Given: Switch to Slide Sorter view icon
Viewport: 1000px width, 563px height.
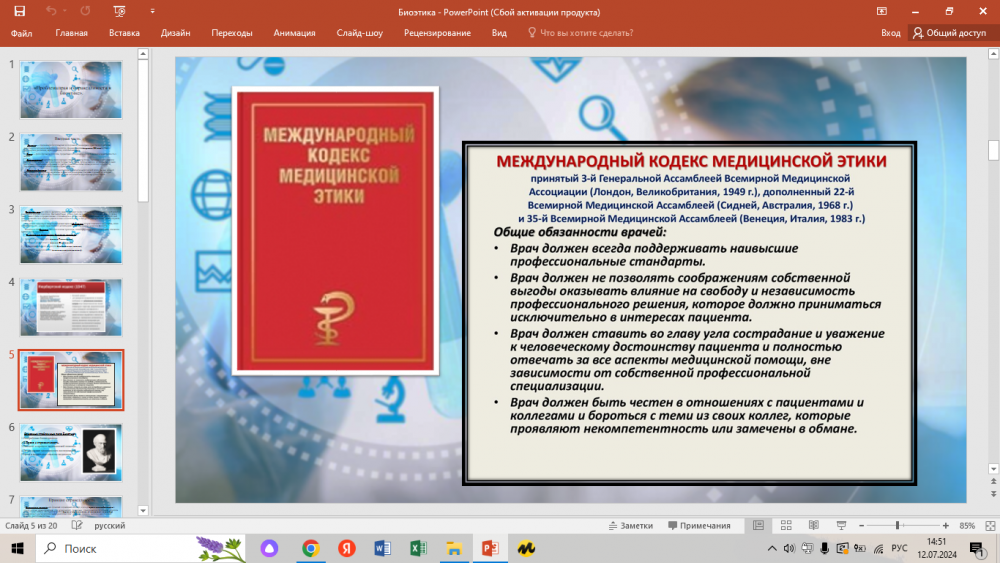Looking at the screenshot, I should pos(786,525).
